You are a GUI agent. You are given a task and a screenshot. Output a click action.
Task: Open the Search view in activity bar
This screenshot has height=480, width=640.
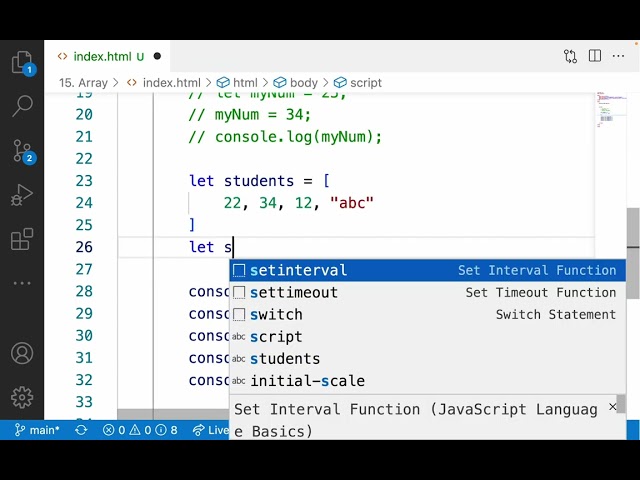coord(22,106)
